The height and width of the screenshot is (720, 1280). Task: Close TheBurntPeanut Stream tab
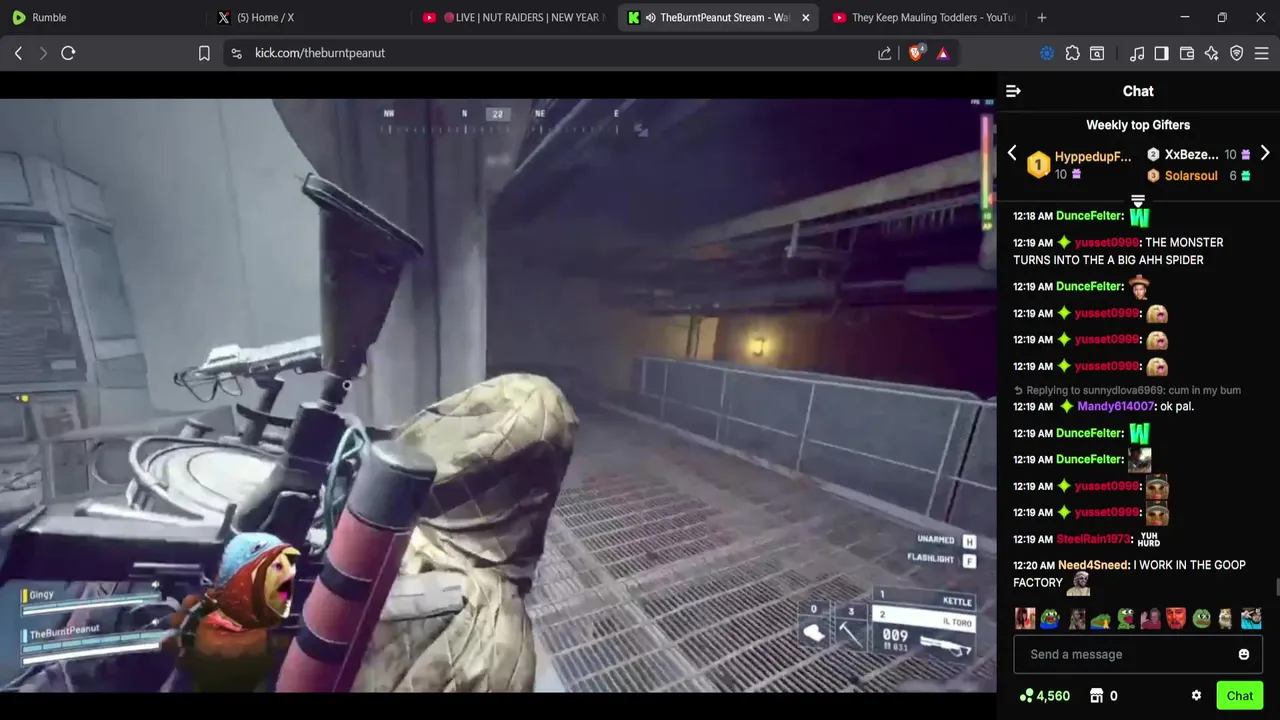point(805,17)
